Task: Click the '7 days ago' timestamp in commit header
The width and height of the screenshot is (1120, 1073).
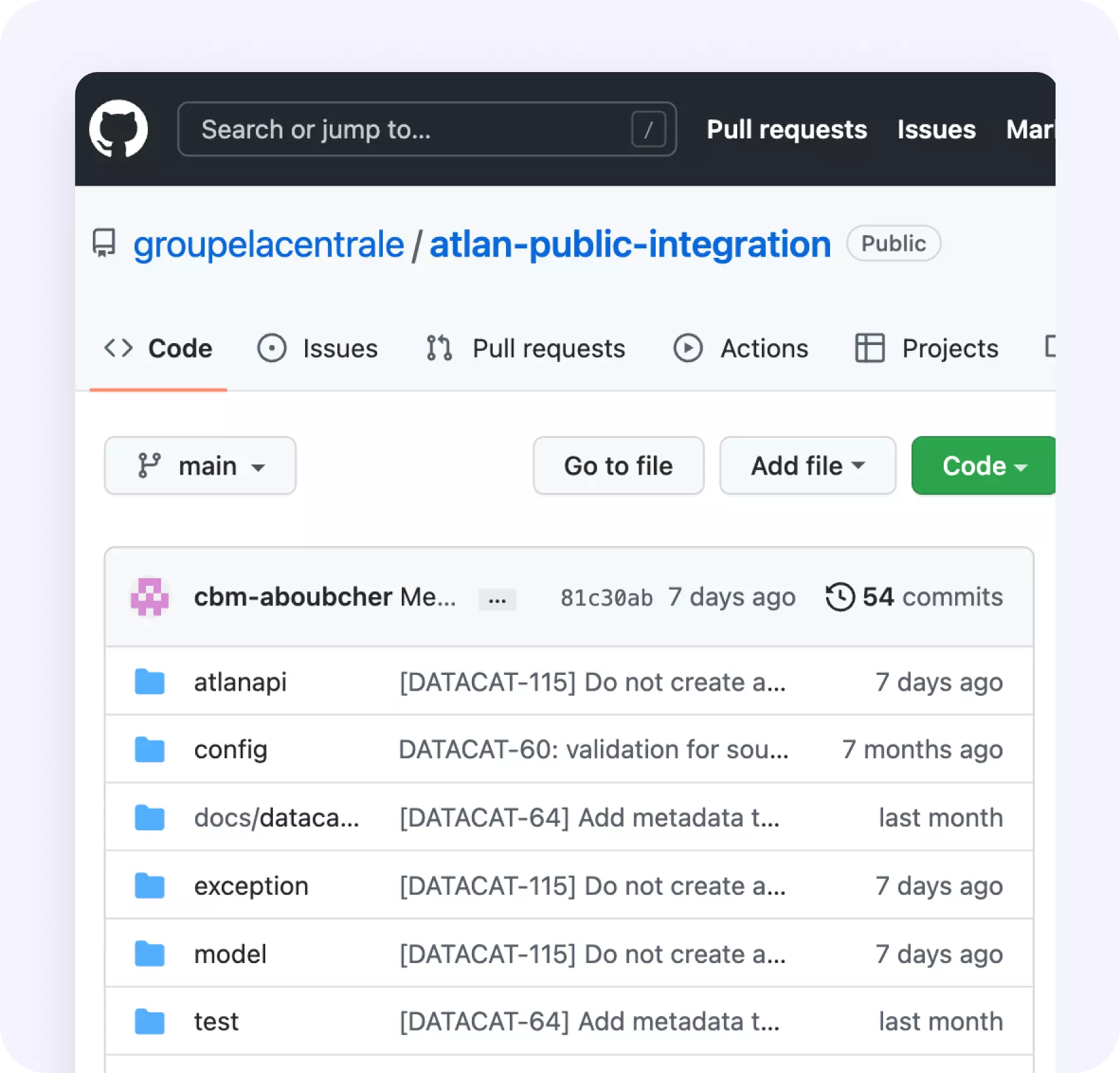Action: [x=732, y=597]
